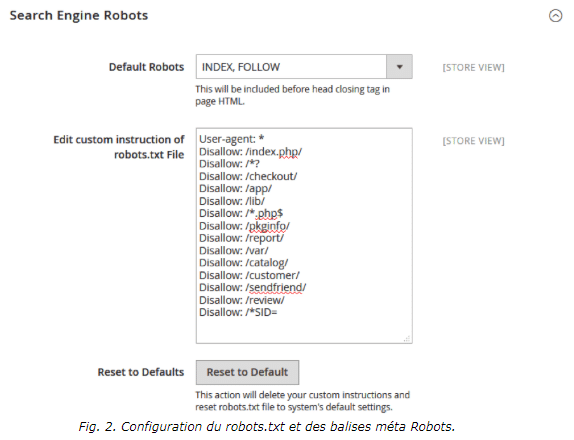
Task: Click inside the robots.txt instructions textarea
Action: (304, 236)
